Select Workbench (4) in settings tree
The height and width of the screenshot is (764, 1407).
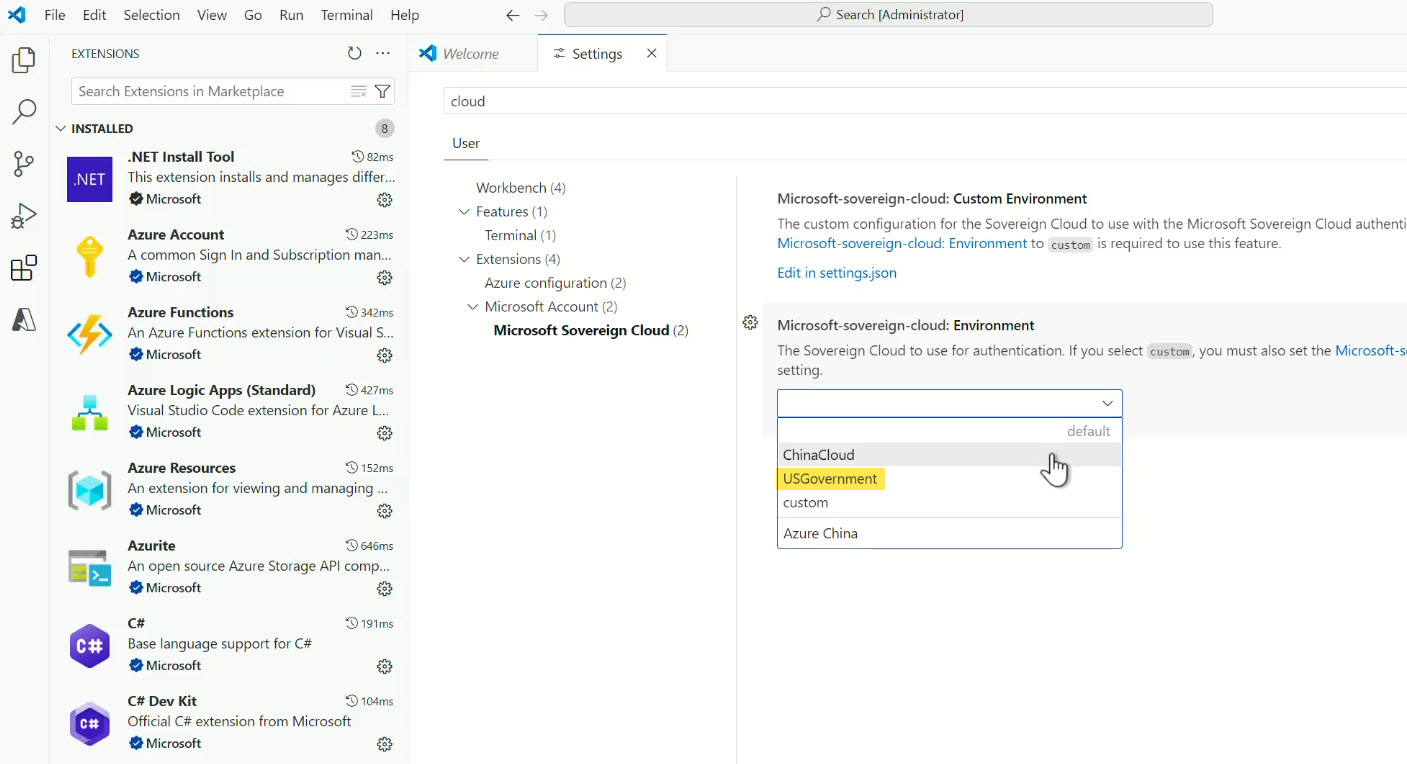[x=521, y=188]
